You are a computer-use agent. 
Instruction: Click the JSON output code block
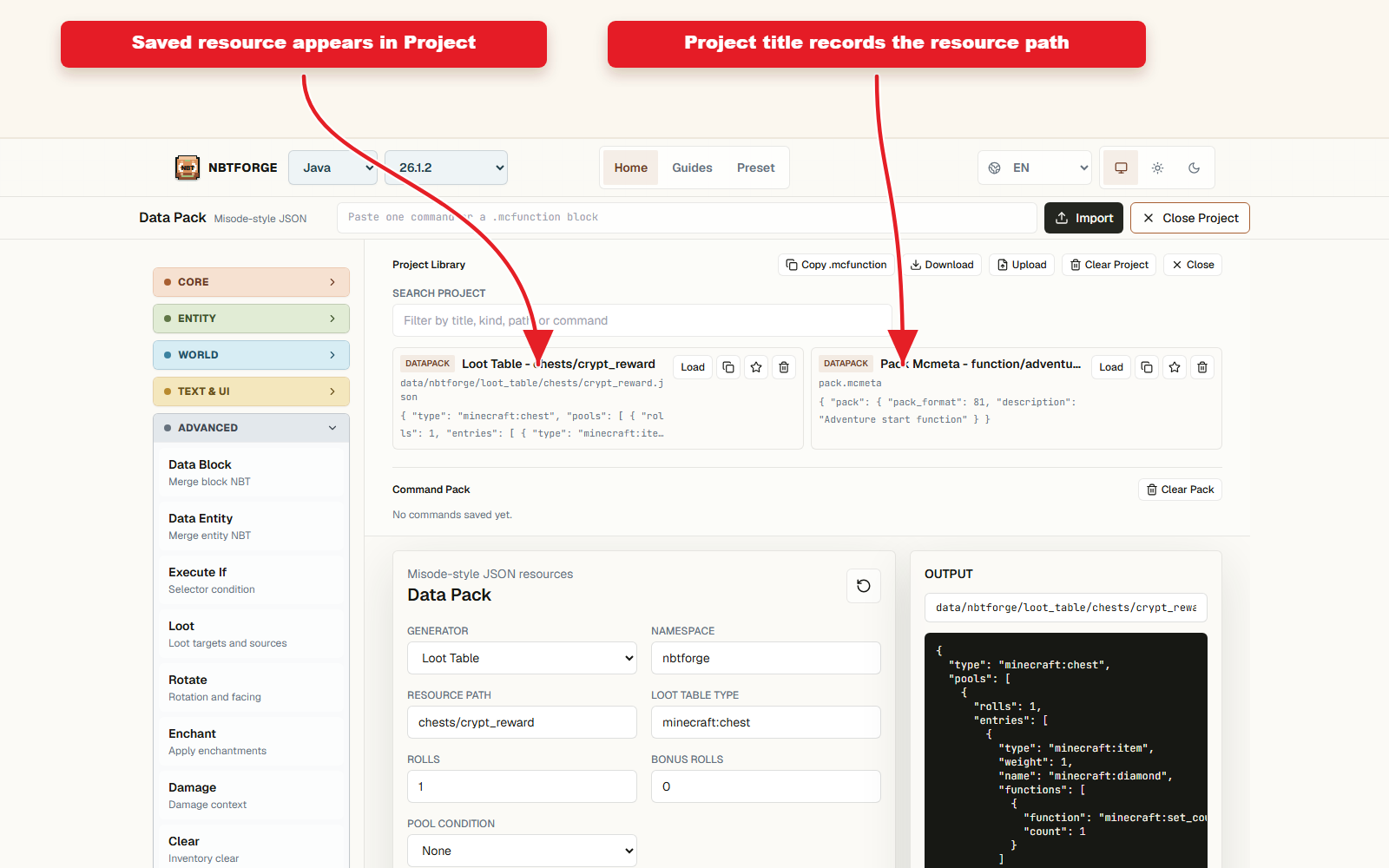click(1066, 751)
